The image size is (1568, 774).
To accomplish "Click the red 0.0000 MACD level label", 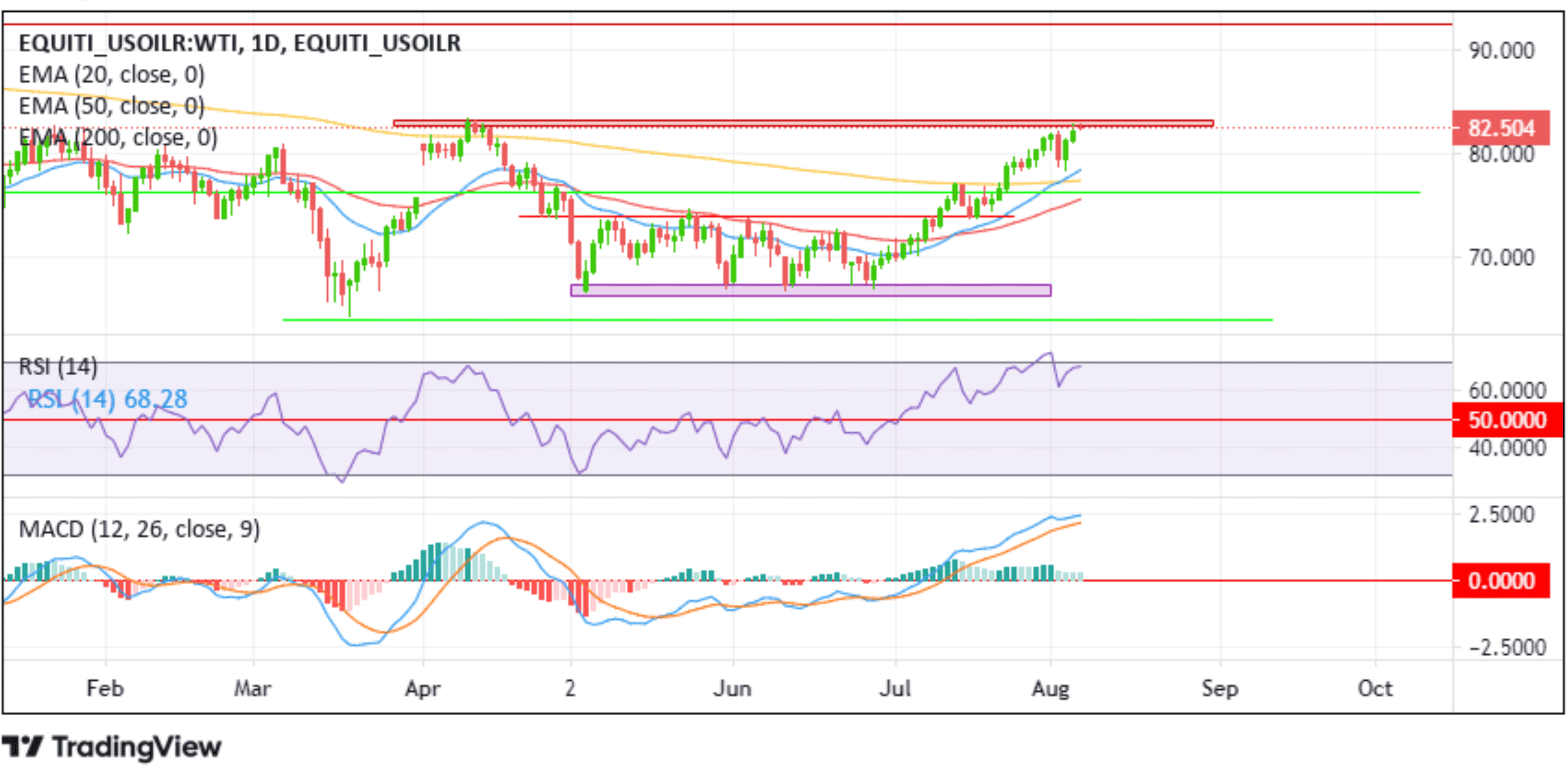I will 1501,580.
